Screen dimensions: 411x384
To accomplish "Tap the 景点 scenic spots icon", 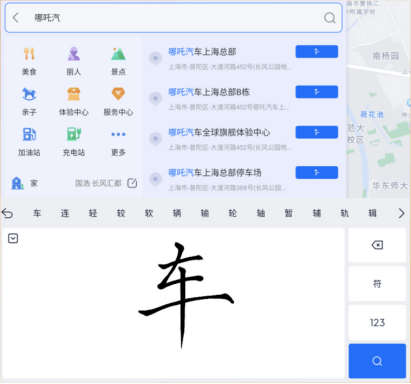I will [118, 61].
